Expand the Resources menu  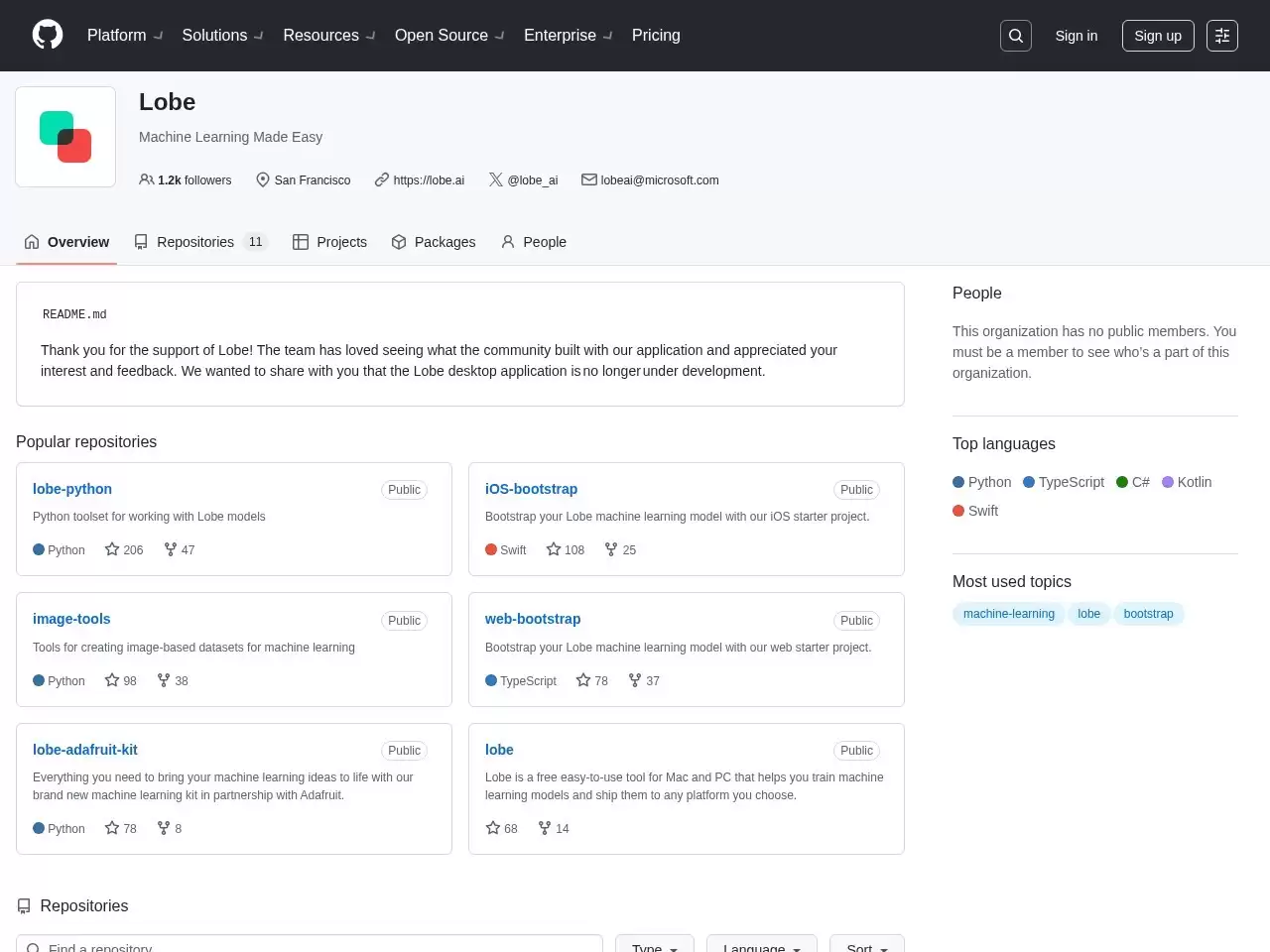click(x=329, y=36)
